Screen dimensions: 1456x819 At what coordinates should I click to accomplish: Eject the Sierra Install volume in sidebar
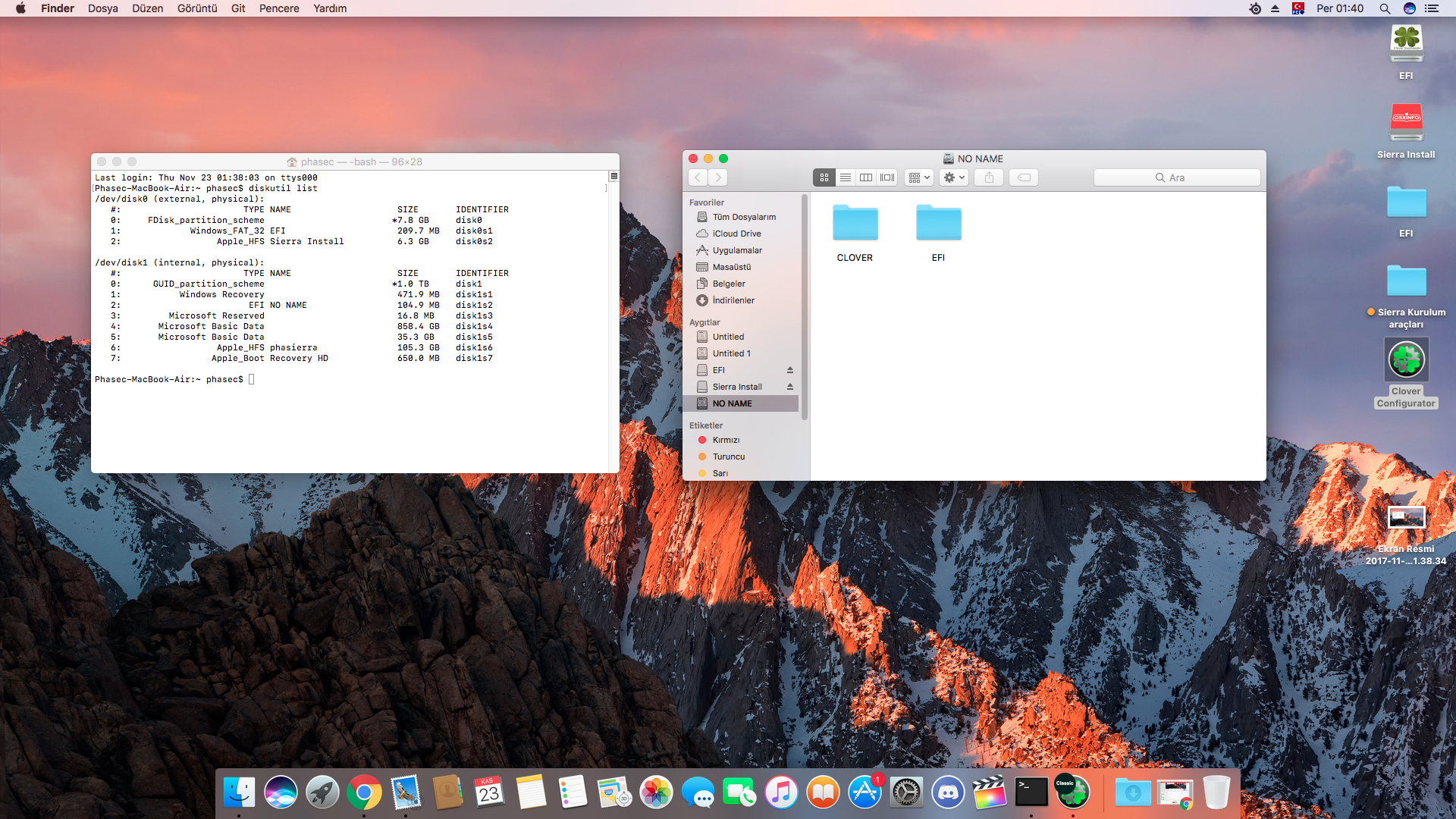(790, 387)
